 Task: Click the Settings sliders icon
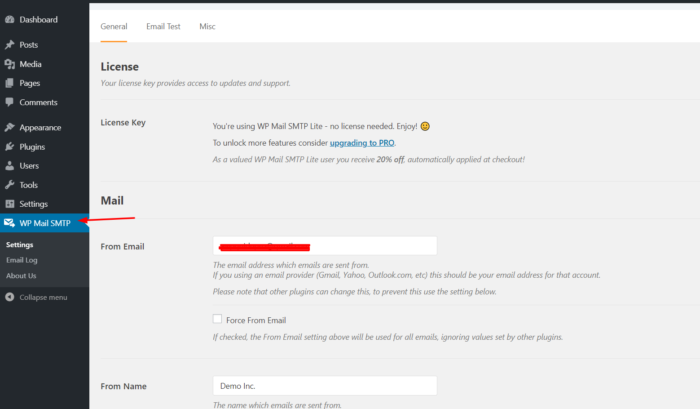pos(9,204)
